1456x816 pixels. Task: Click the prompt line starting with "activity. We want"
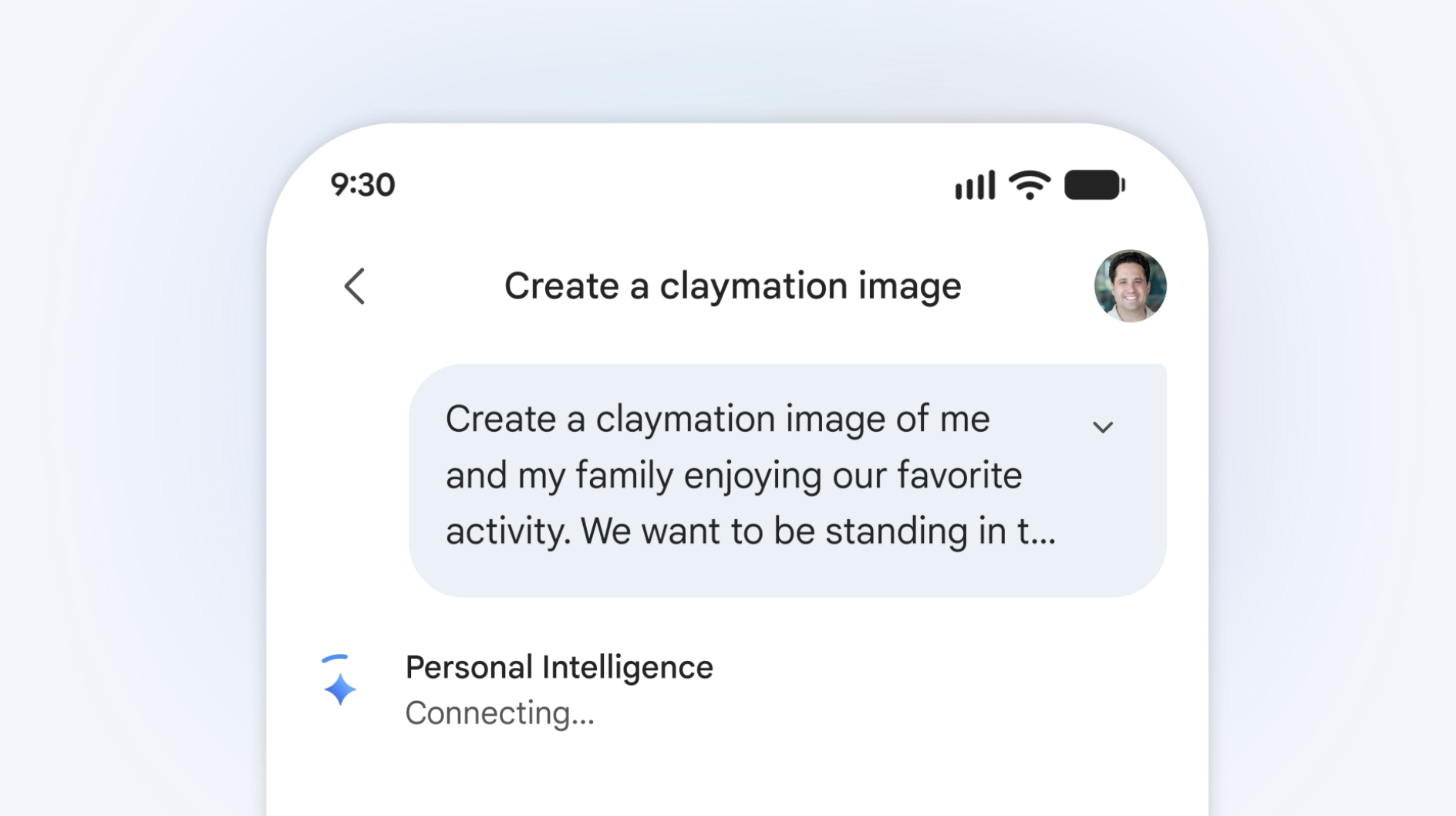tap(750, 531)
